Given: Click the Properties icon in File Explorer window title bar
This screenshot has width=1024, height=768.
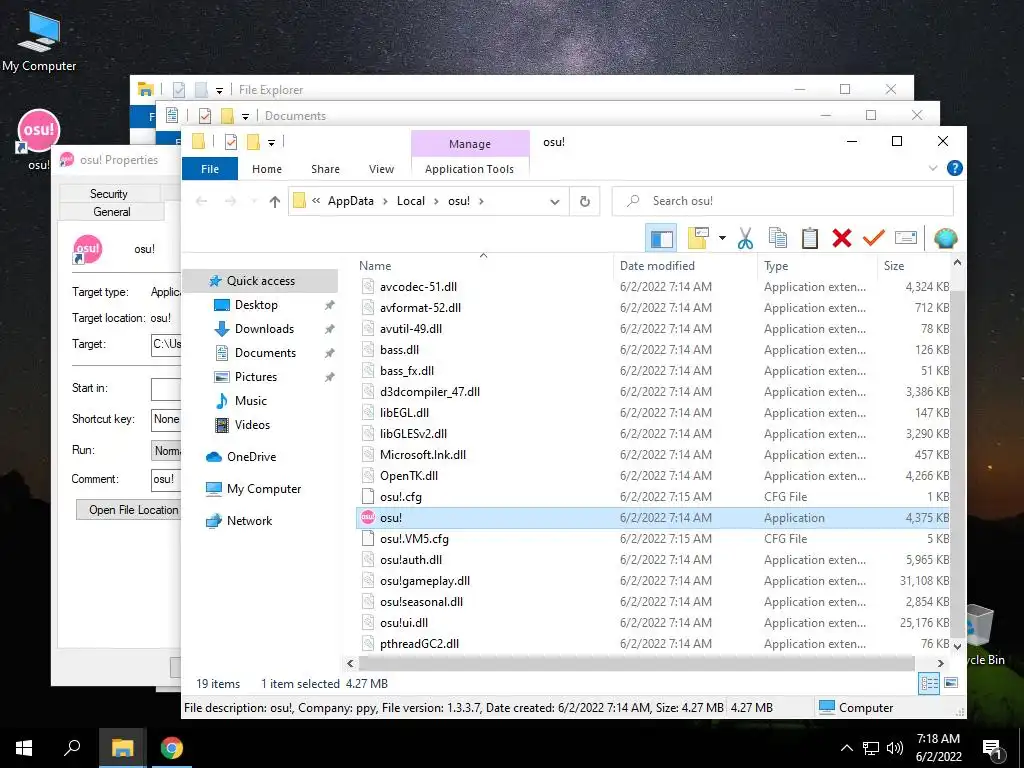Looking at the screenshot, I should [x=179, y=89].
